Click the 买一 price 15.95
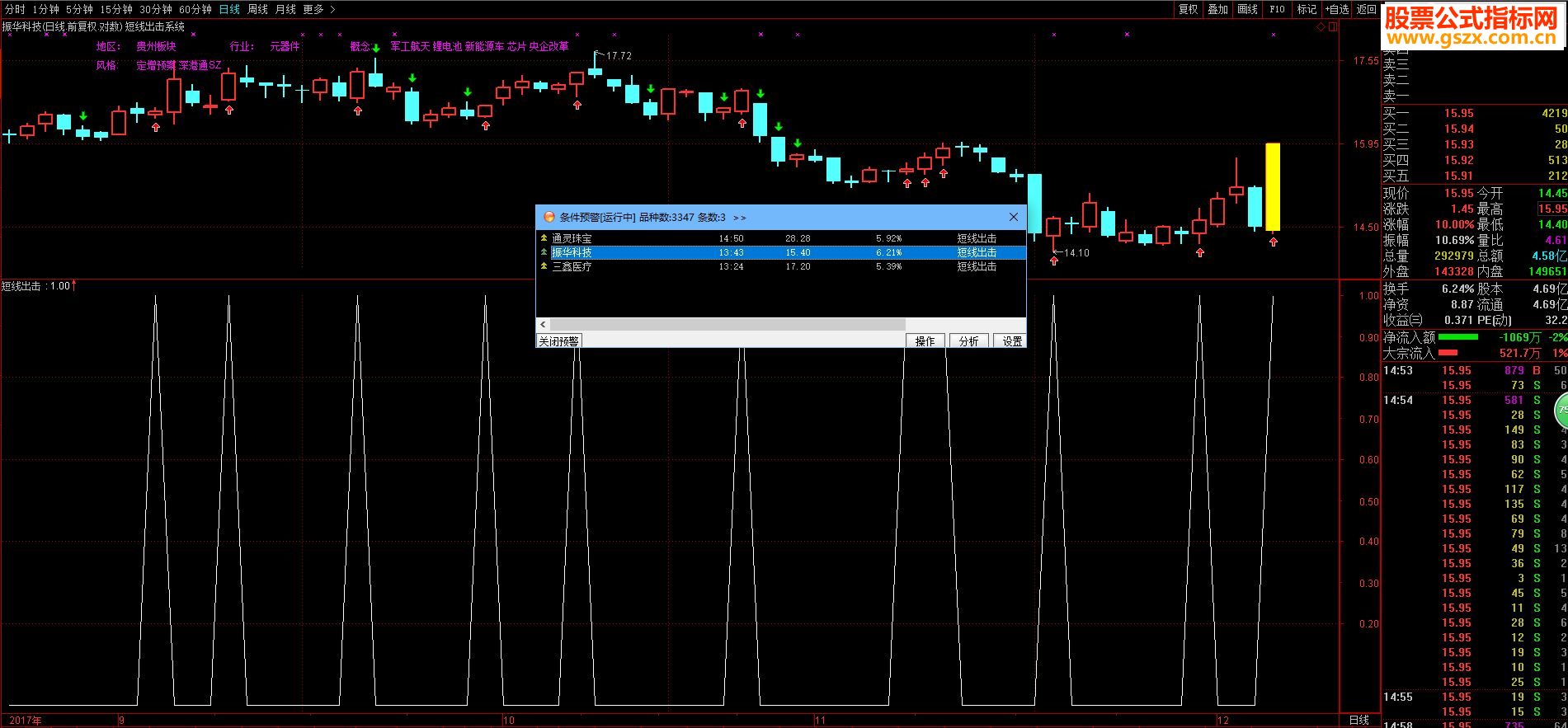The height and width of the screenshot is (728, 1568). [x=1458, y=113]
